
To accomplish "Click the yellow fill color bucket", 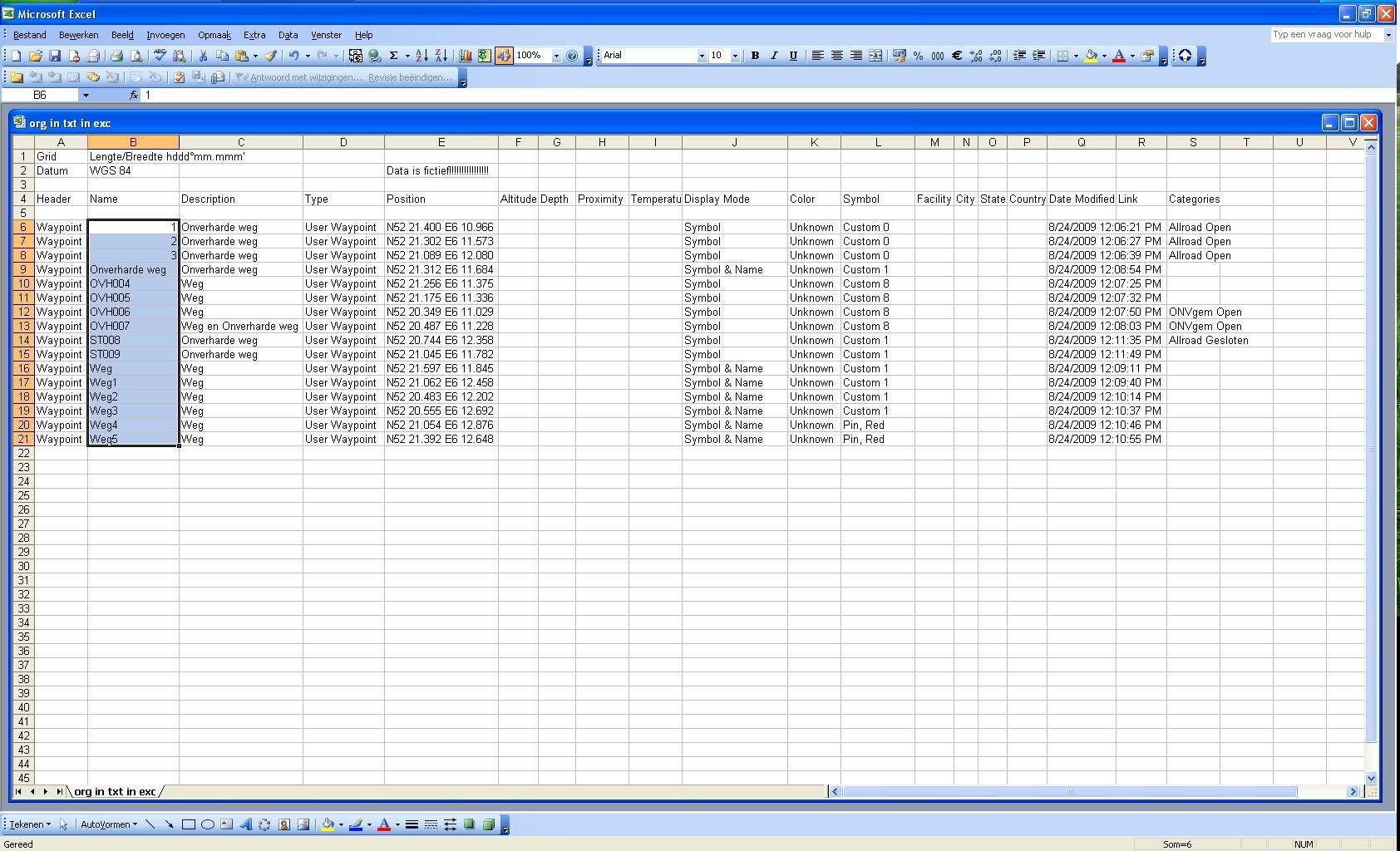I will coord(1091,56).
